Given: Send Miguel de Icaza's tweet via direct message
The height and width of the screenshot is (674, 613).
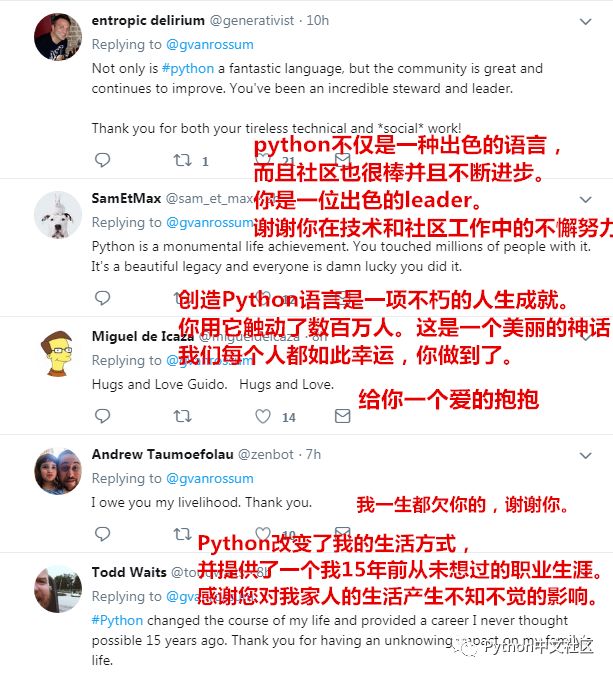Looking at the screenshot, I should coord(343,416).
